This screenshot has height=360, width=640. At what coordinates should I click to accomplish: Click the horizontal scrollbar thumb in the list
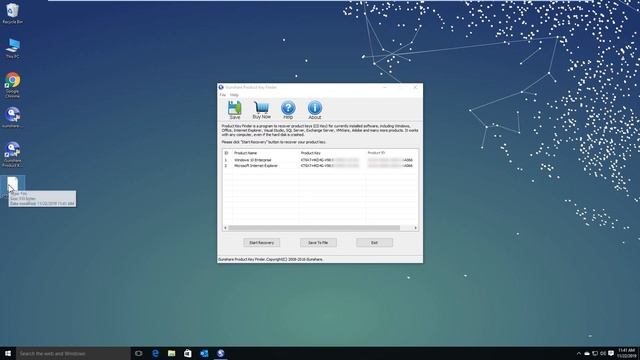point(314,228)
